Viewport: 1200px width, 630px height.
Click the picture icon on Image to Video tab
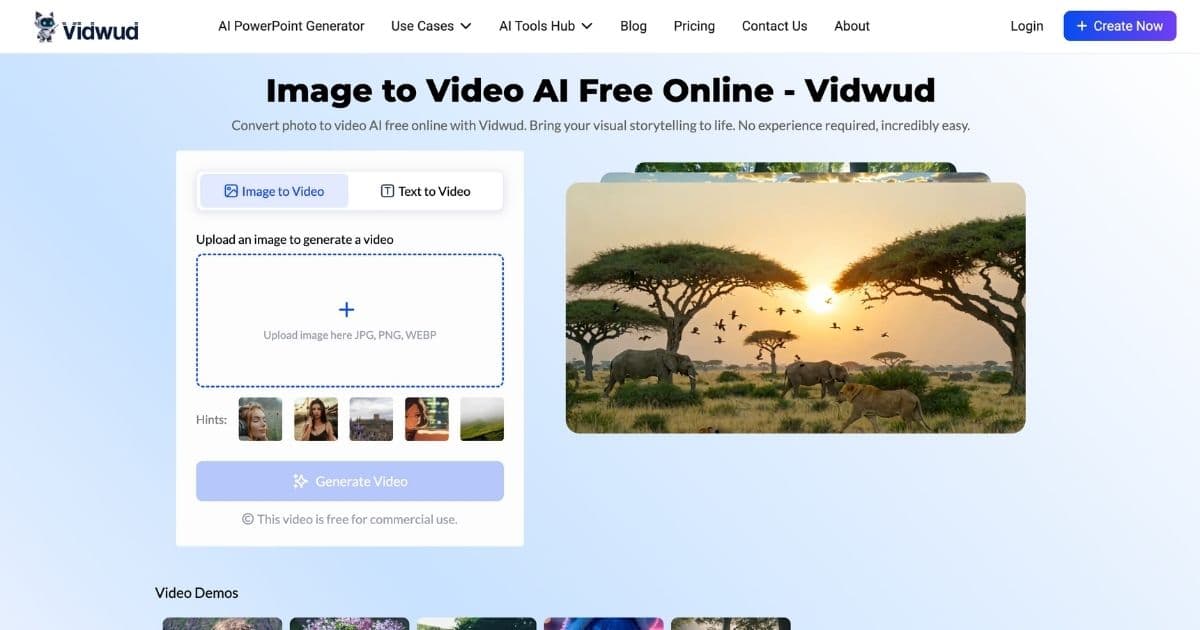231,191
